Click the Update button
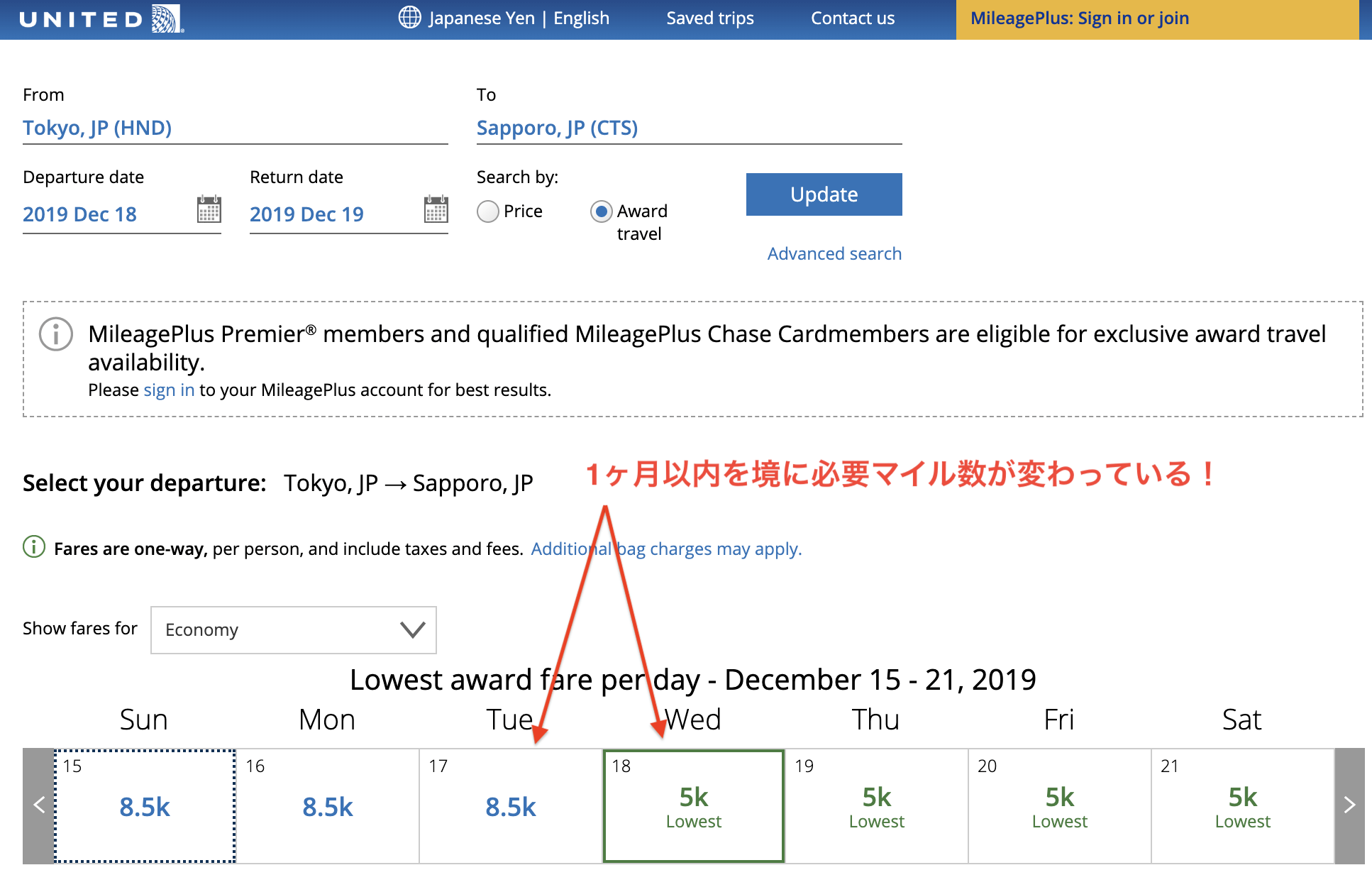 pos(824,194)
